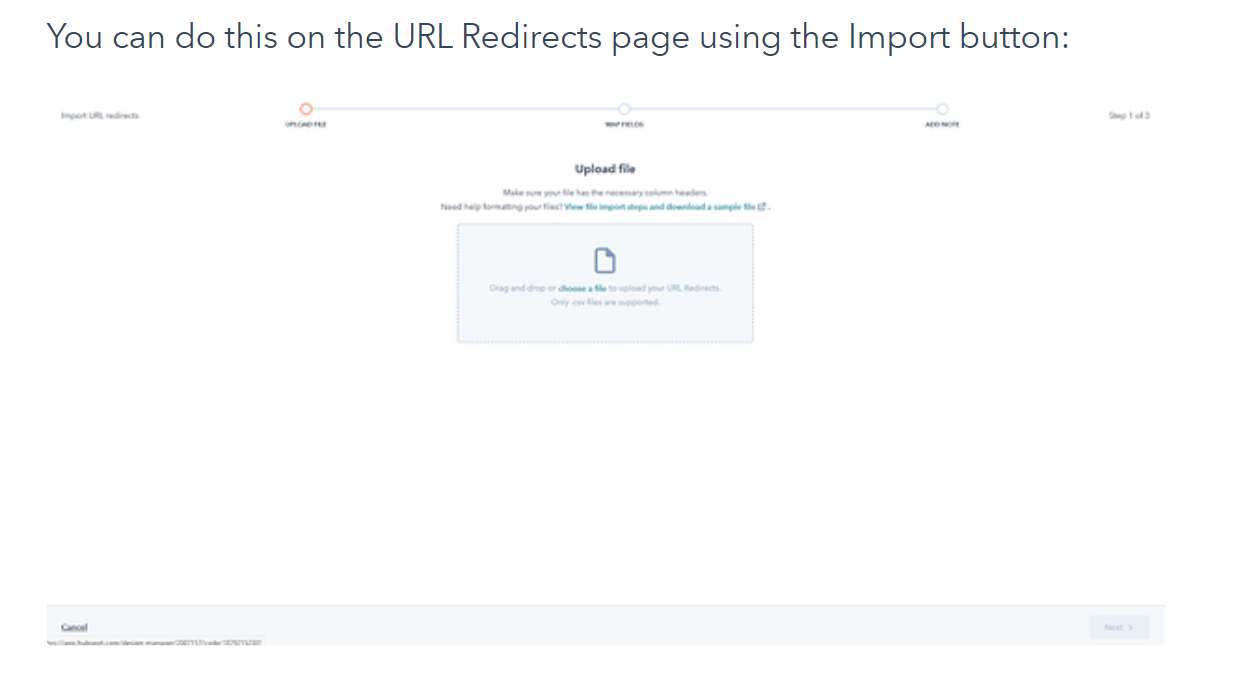
Task: Open 'View file import steps' sample file link
Action: coord(660,207)
